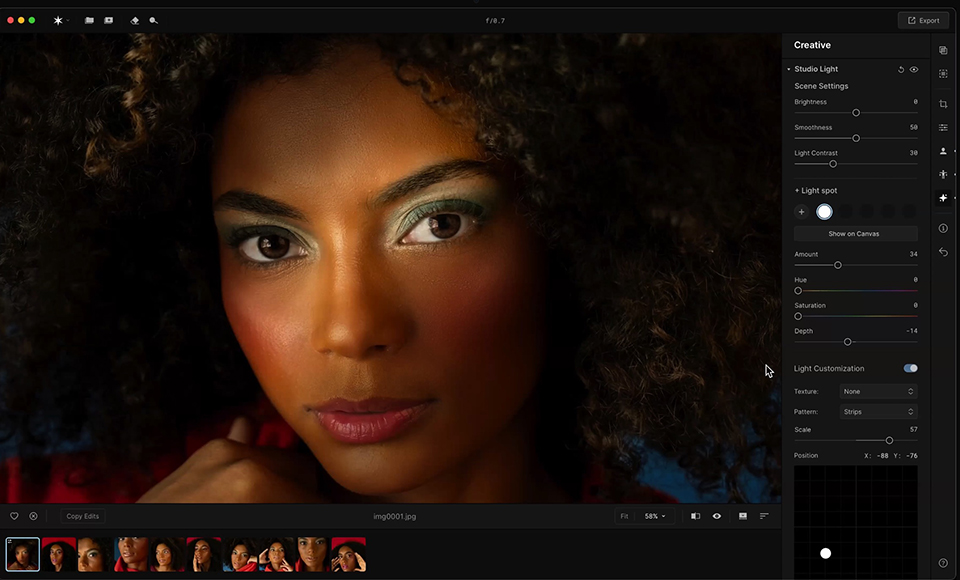Open the Layers panel icon

pyautogui.click(x=943, y=50)
